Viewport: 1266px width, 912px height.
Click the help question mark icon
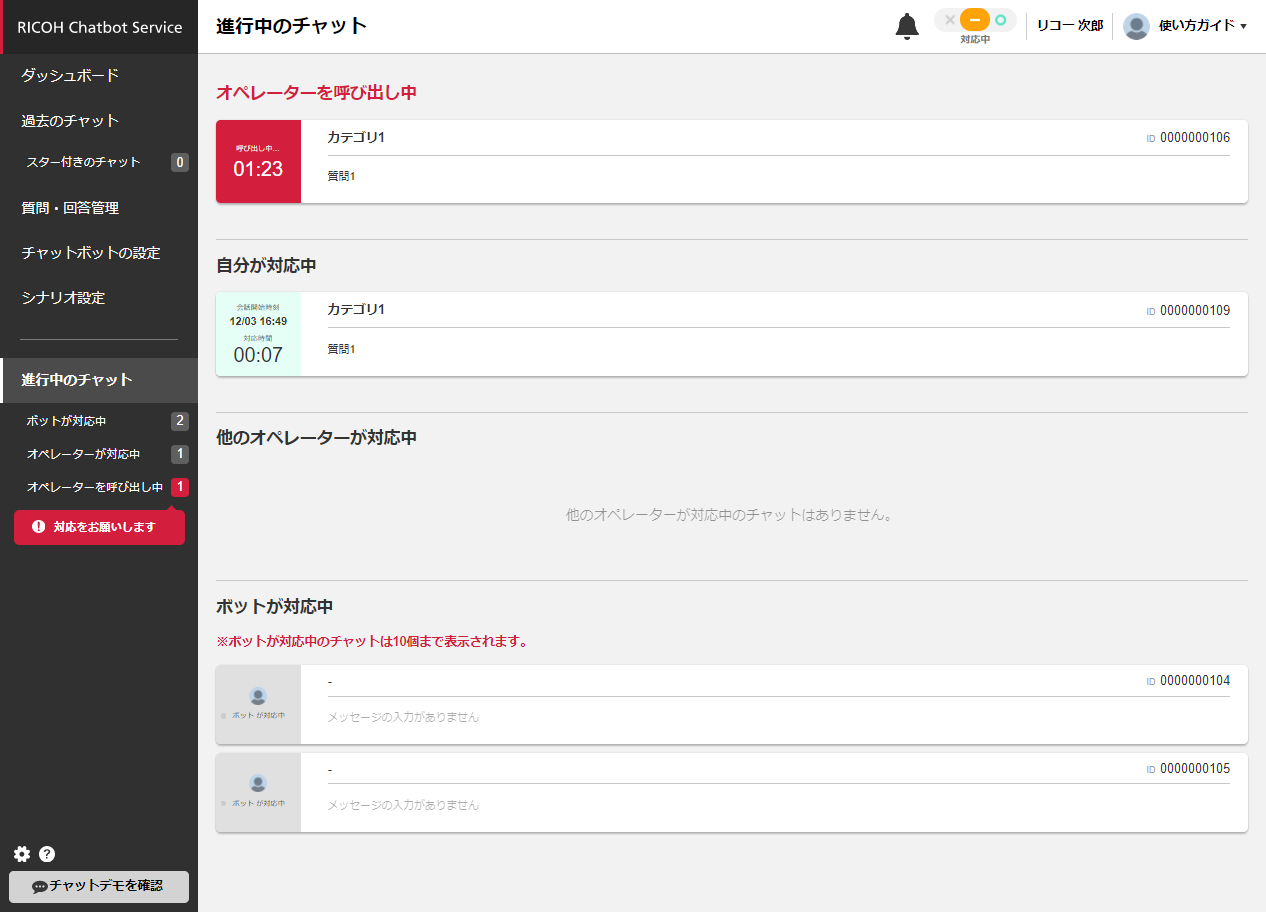click(47, 854)
